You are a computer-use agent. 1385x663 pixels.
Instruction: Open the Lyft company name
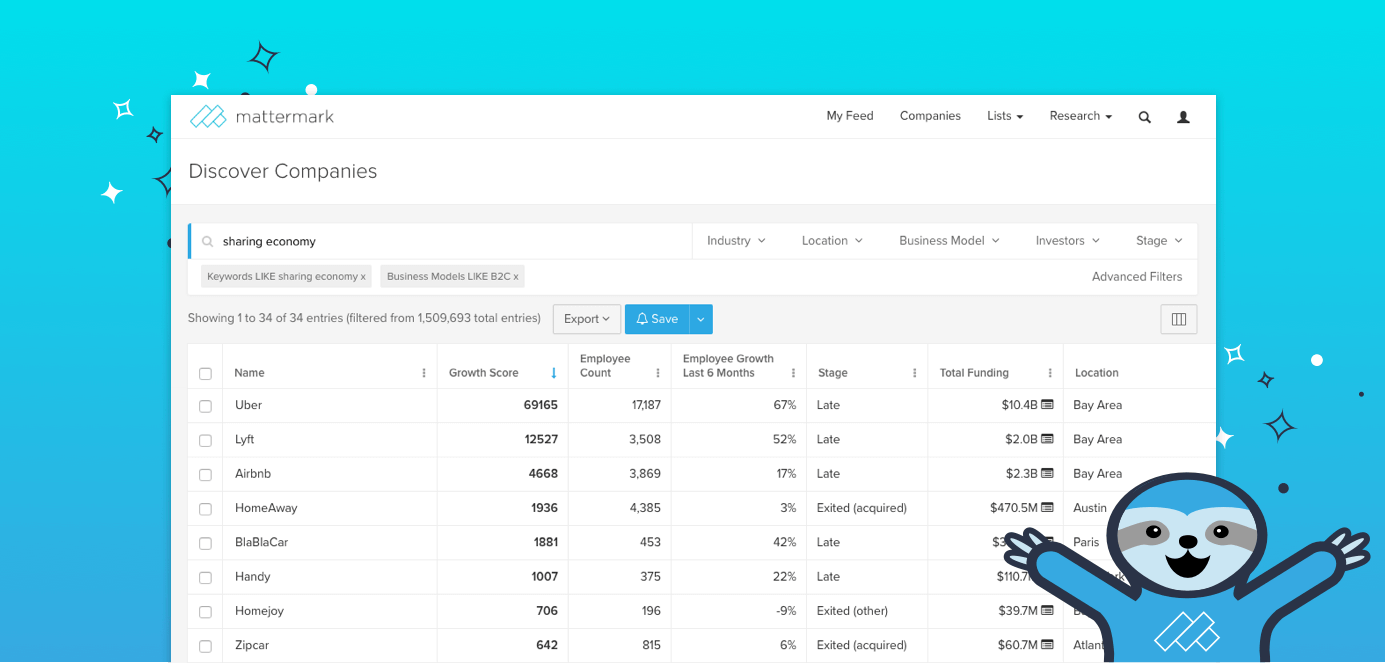point(245,439)
